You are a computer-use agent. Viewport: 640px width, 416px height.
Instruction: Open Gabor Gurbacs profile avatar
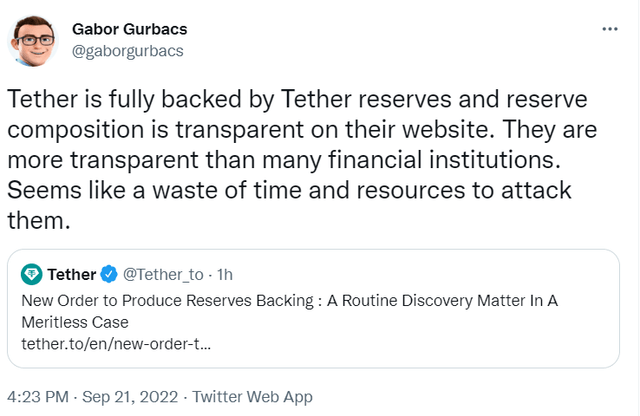32,38
